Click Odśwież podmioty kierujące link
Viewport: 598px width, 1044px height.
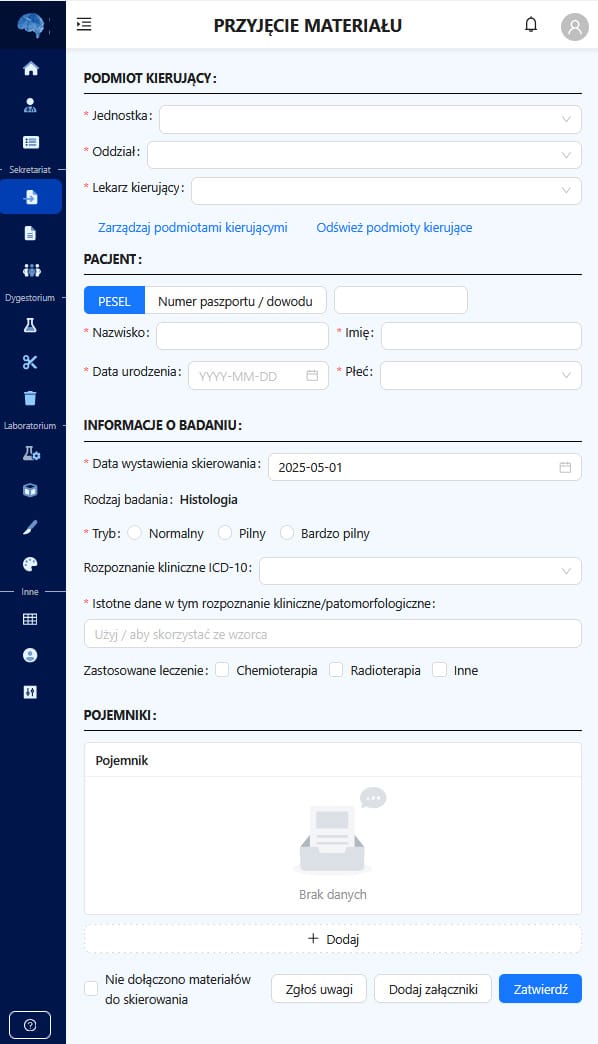394,228
